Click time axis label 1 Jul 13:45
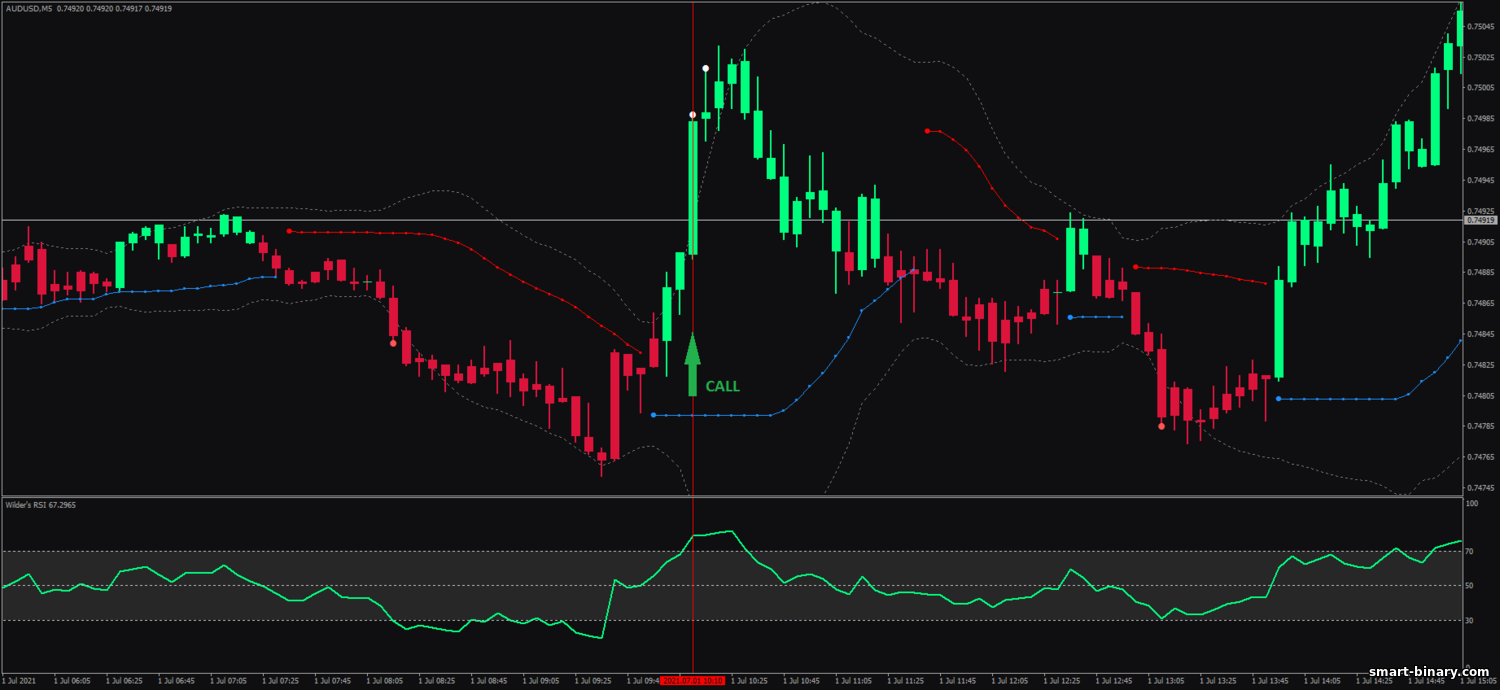Viewport: 1500px width, 690px height. [1268, 681]
